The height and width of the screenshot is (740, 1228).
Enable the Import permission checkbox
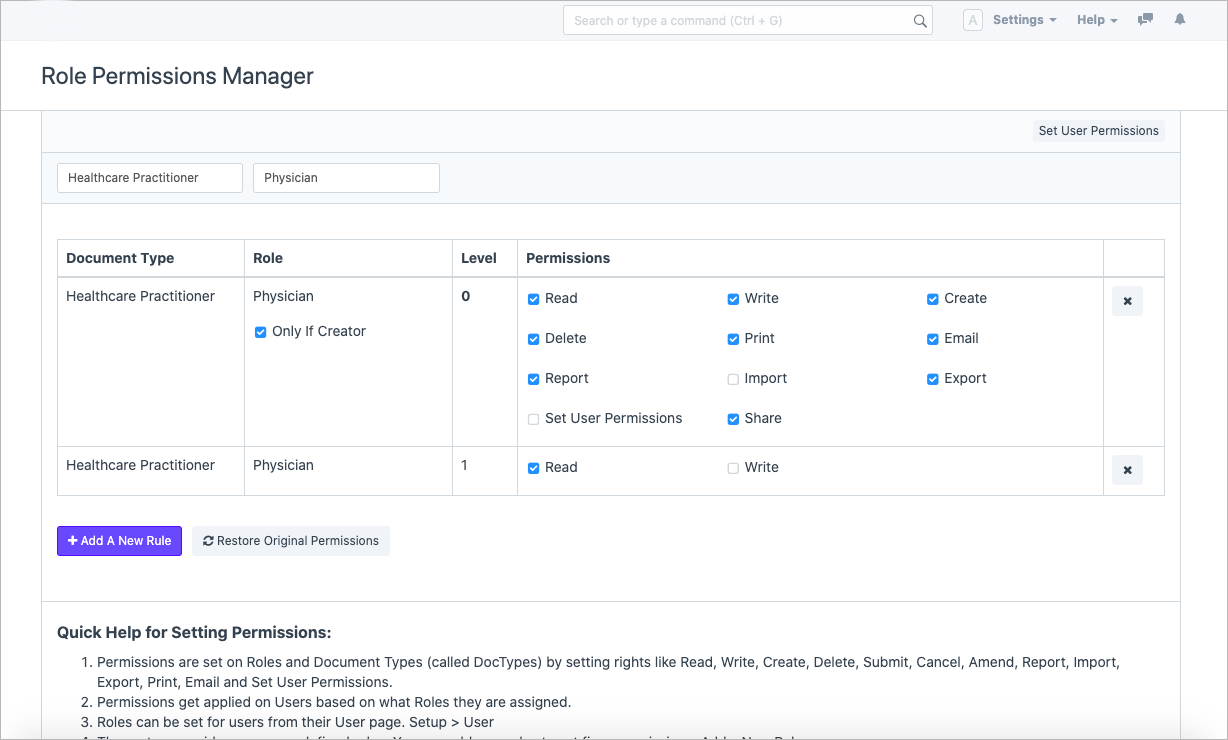click(733, 379)
